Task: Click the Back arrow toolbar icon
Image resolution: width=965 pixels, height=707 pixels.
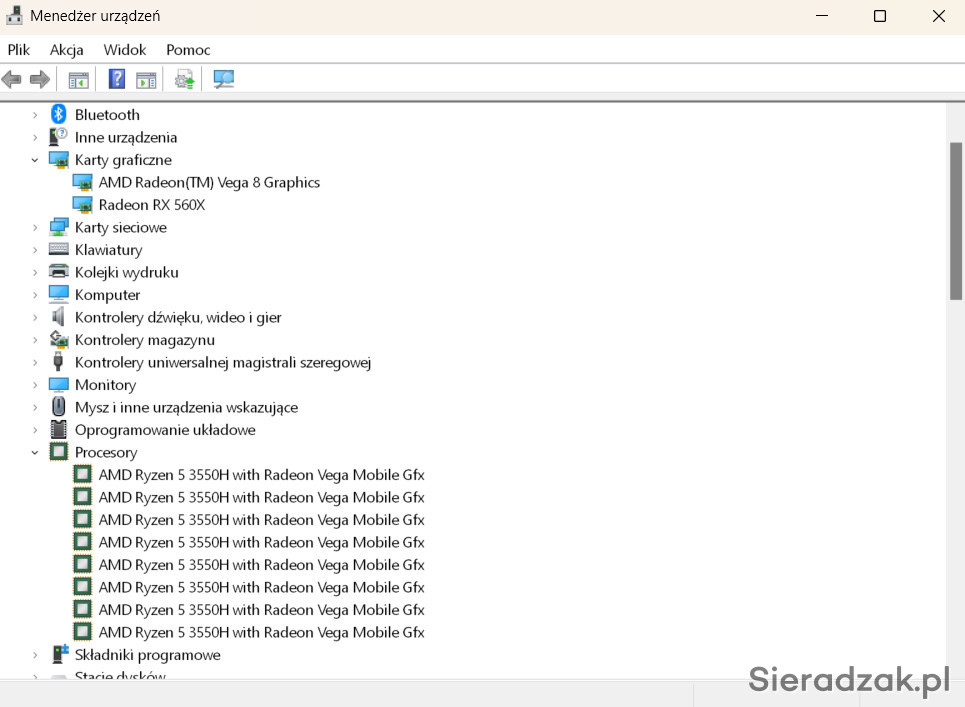Action: pos(12,79)
